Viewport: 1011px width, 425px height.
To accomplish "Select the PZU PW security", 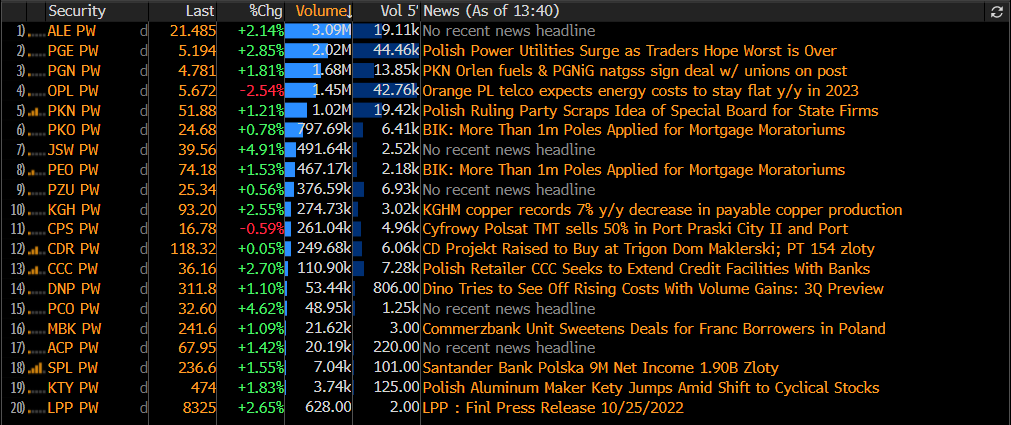I will click(74, 190).
